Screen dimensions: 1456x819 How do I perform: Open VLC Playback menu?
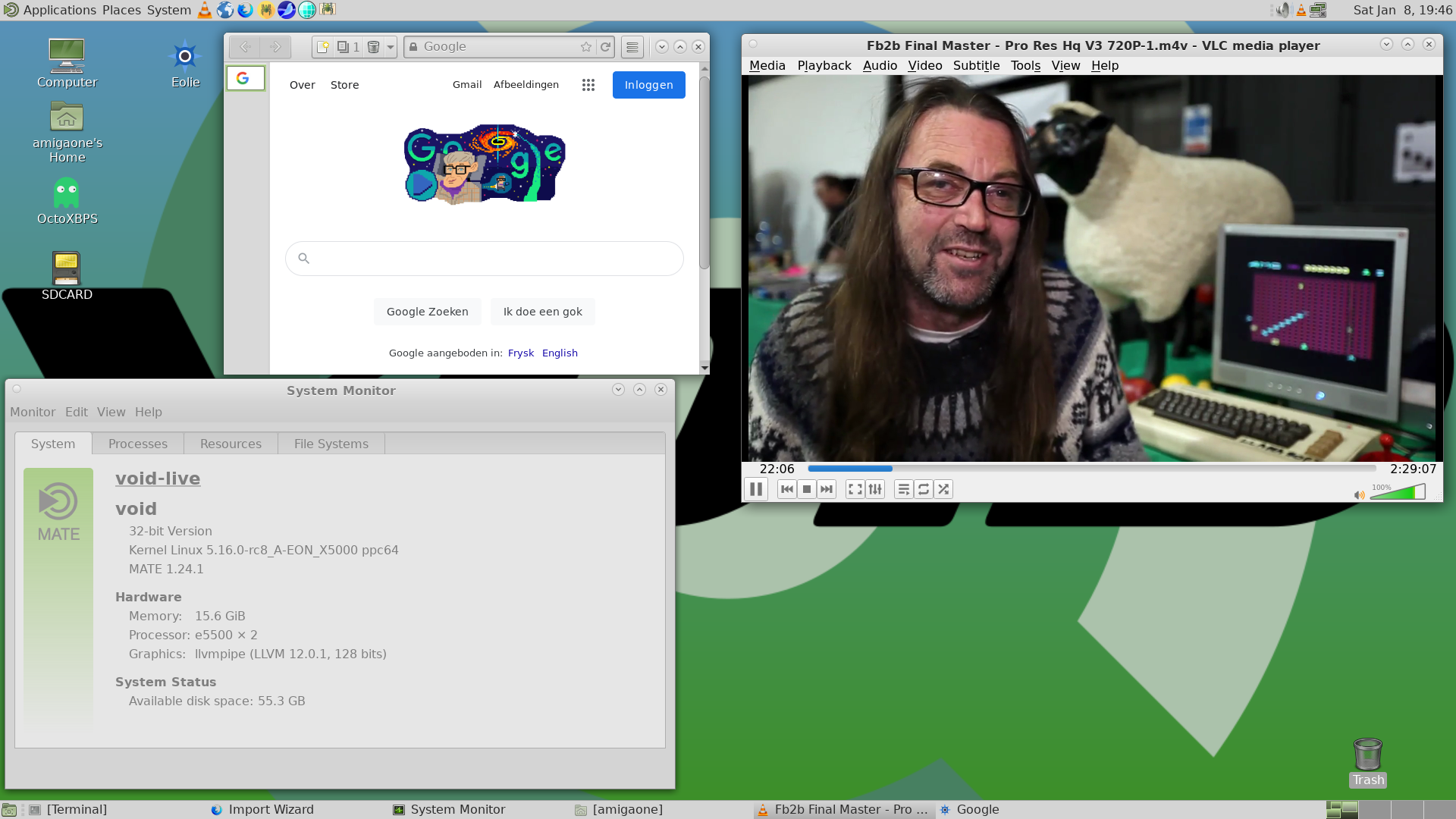824,65
